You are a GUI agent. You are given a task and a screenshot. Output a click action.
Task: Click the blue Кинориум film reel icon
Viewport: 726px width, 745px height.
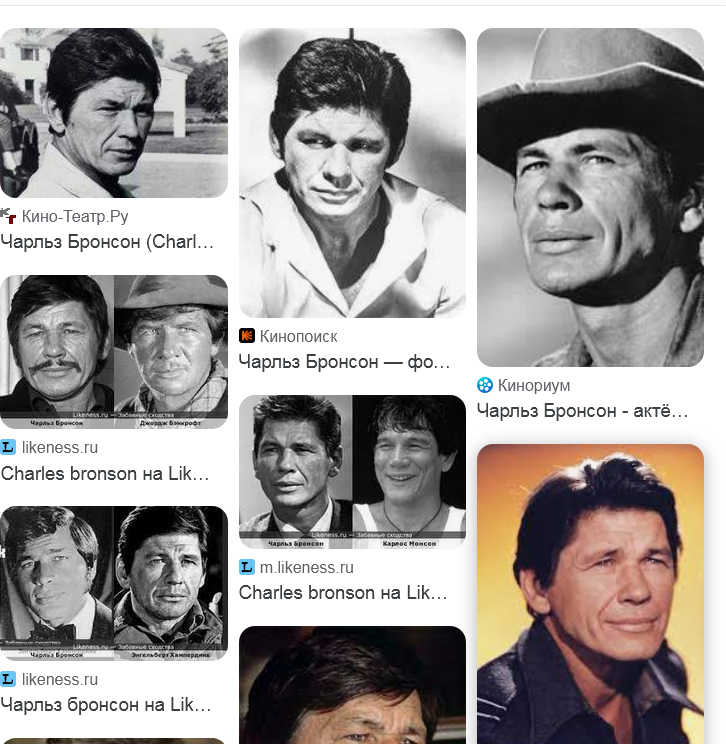pos(485,385)
